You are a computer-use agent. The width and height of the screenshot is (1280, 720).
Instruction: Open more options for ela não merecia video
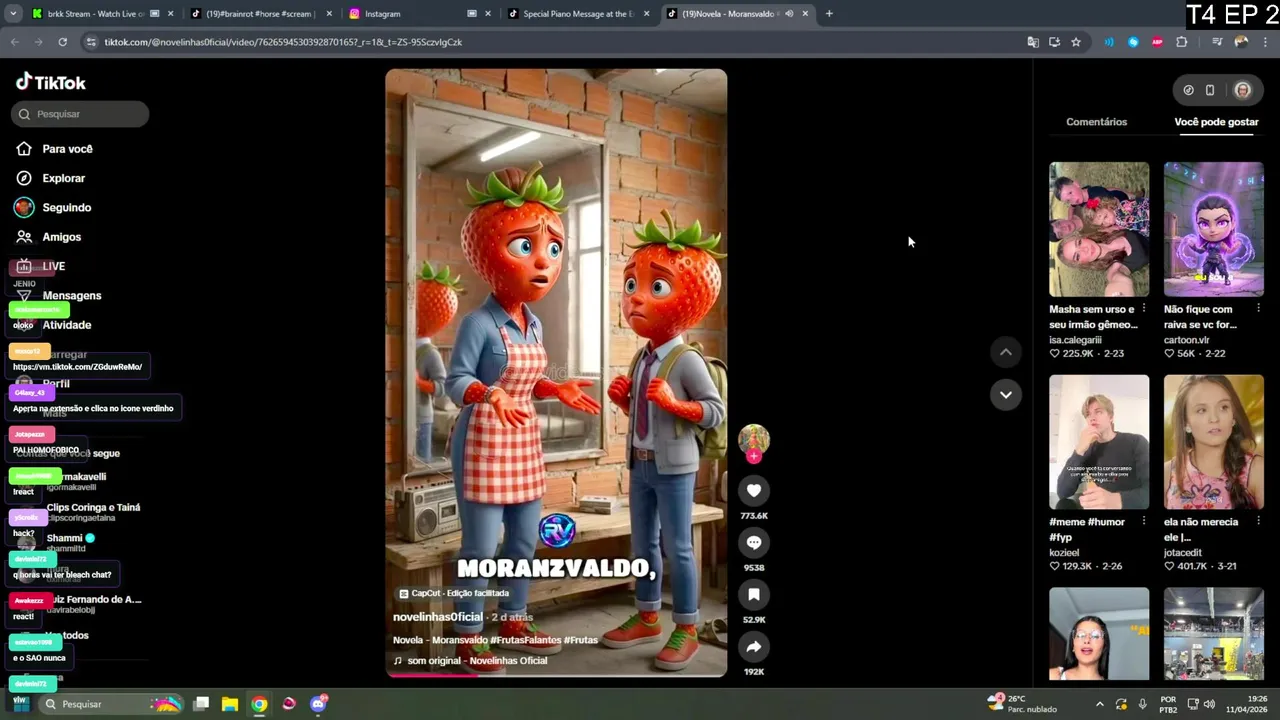pyautogui.click(x=1258, y=521)
